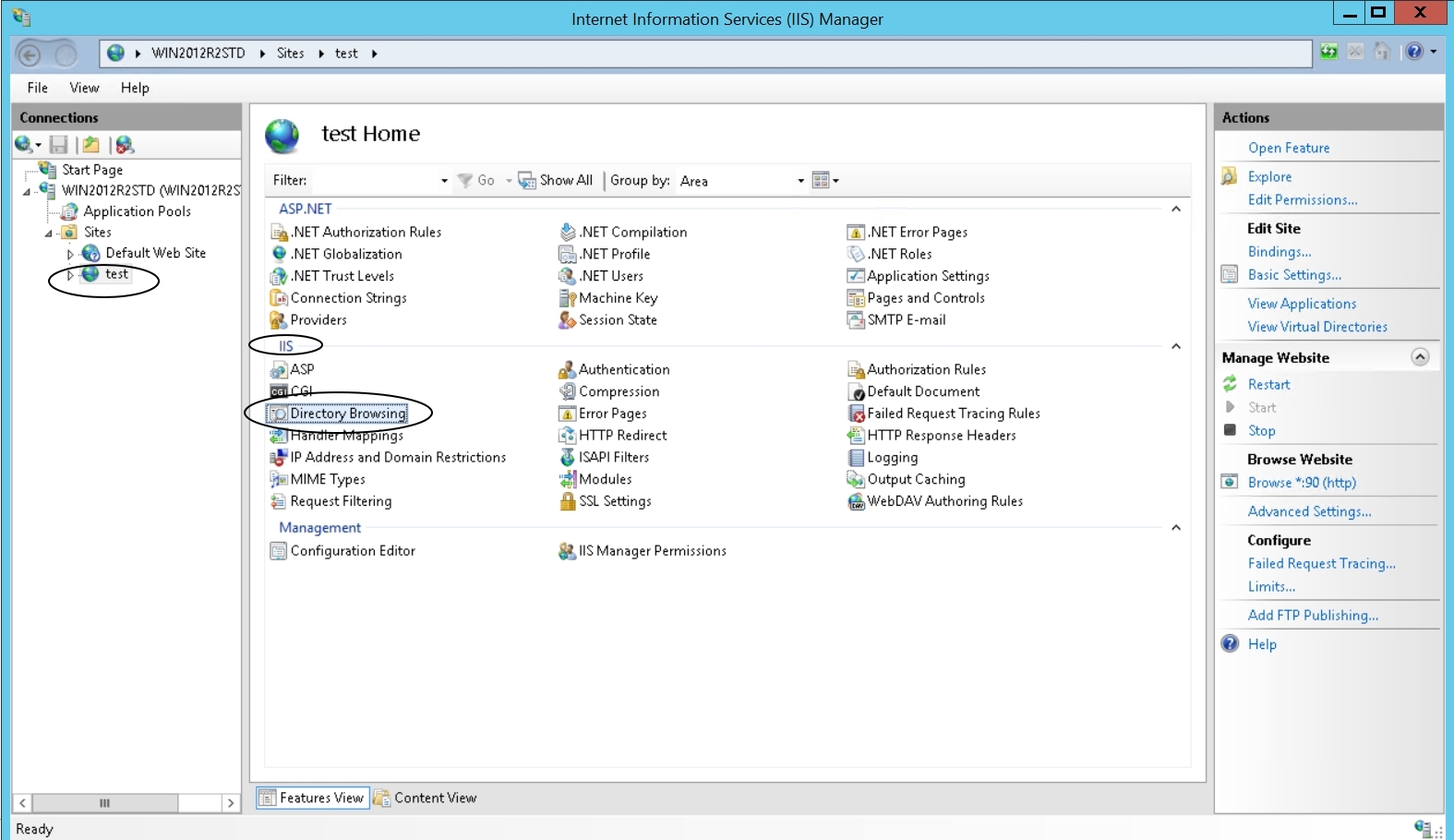Viewport: 1454px width, 840px height.
Task: Click the Show All toolbar button
Action: (x=556, y=181)
